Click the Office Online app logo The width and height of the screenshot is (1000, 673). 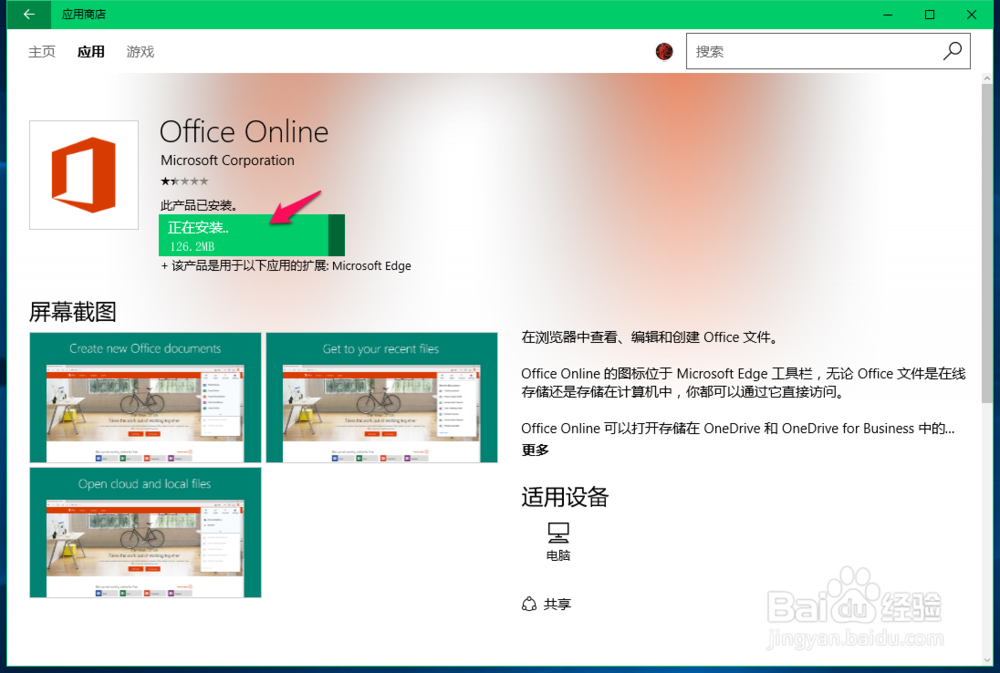pyautogui.click(x=84, y=175)
